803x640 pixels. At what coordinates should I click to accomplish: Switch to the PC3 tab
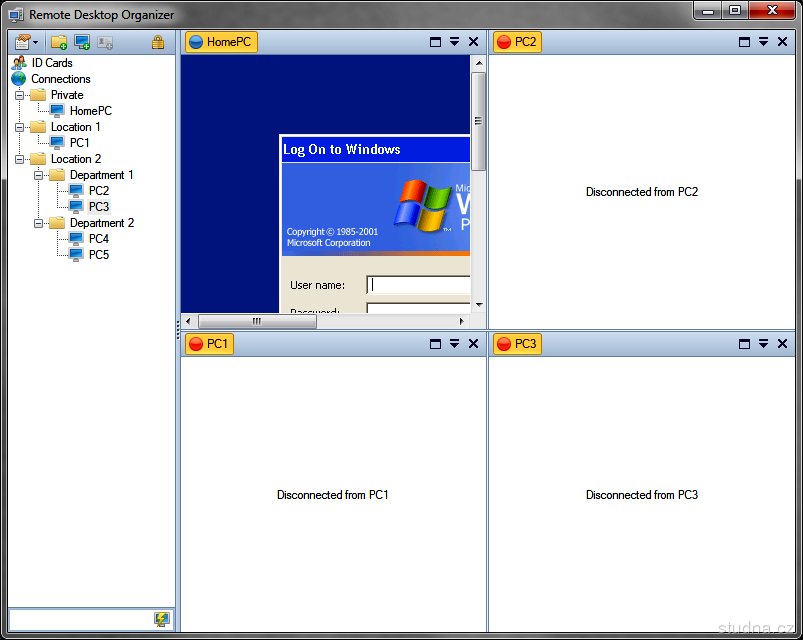[x=517, y=344]
